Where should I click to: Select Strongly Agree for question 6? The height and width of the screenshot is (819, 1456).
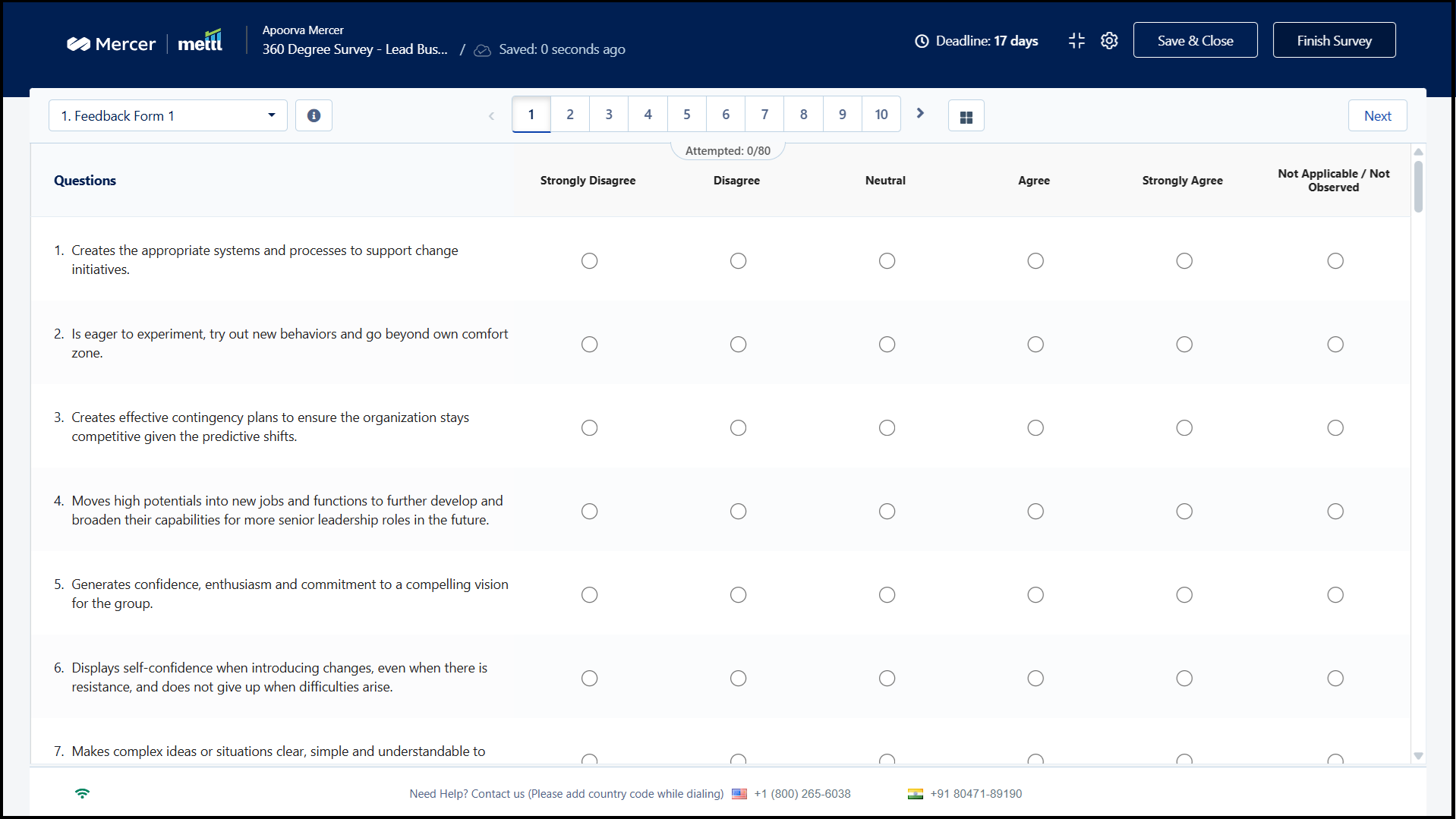tap(1183, 679)
